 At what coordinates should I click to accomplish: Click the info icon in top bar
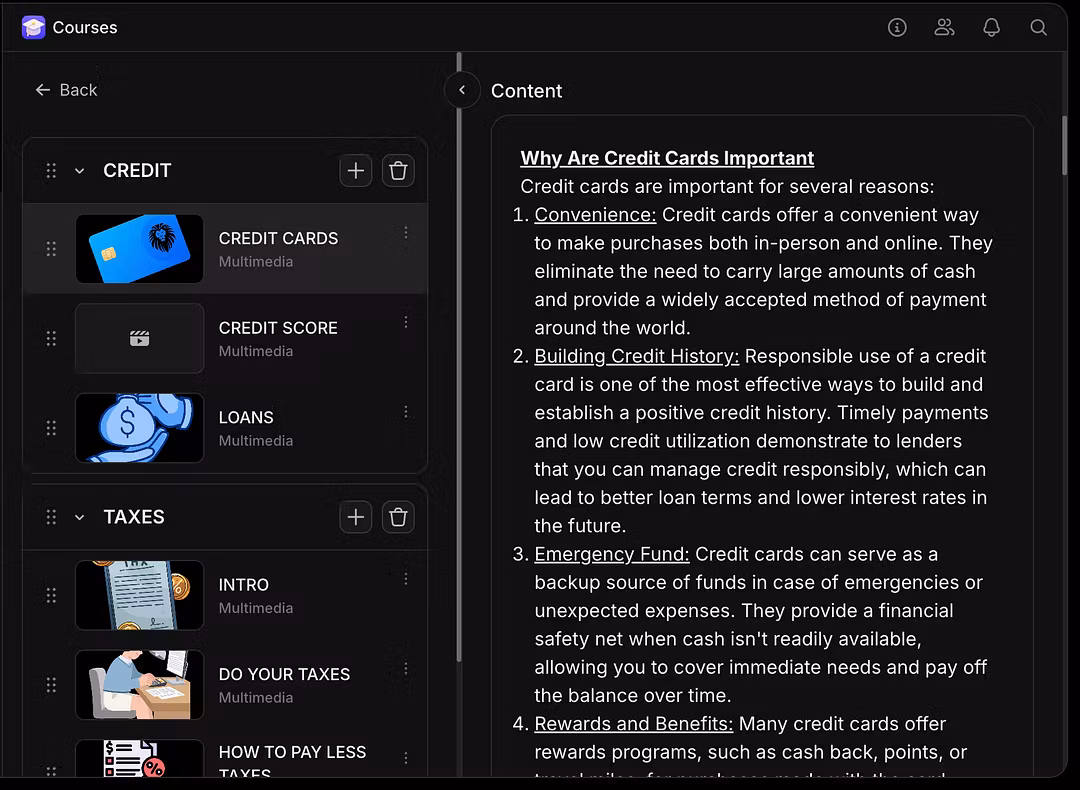(897, 28)
